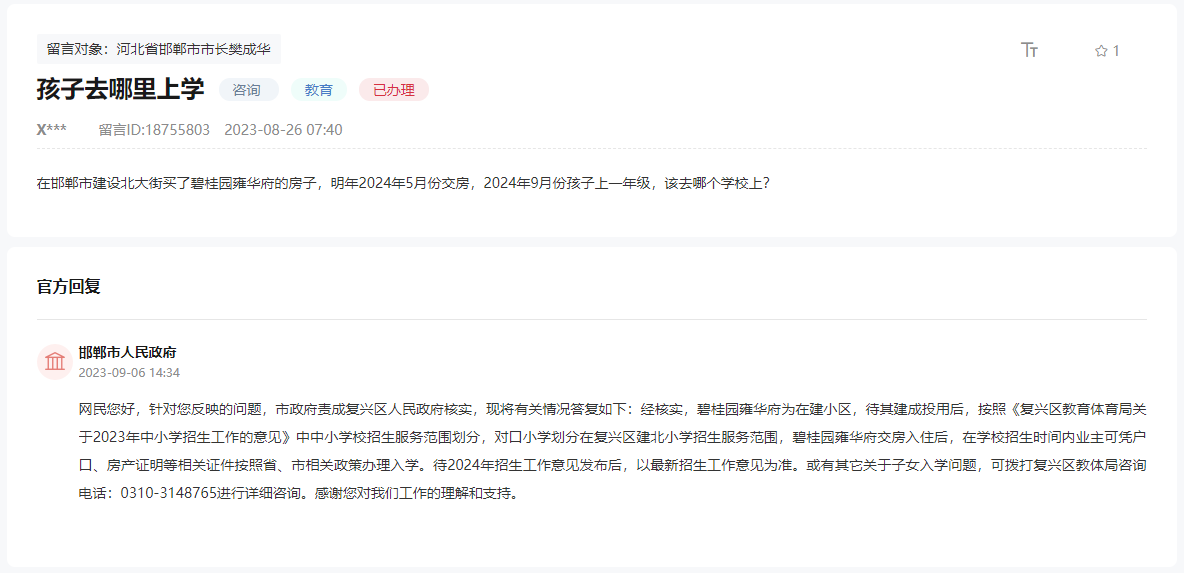Click the title 孩子去哪里上学
The height and width of the screenshot is (573, 1184).
[121, 89]
